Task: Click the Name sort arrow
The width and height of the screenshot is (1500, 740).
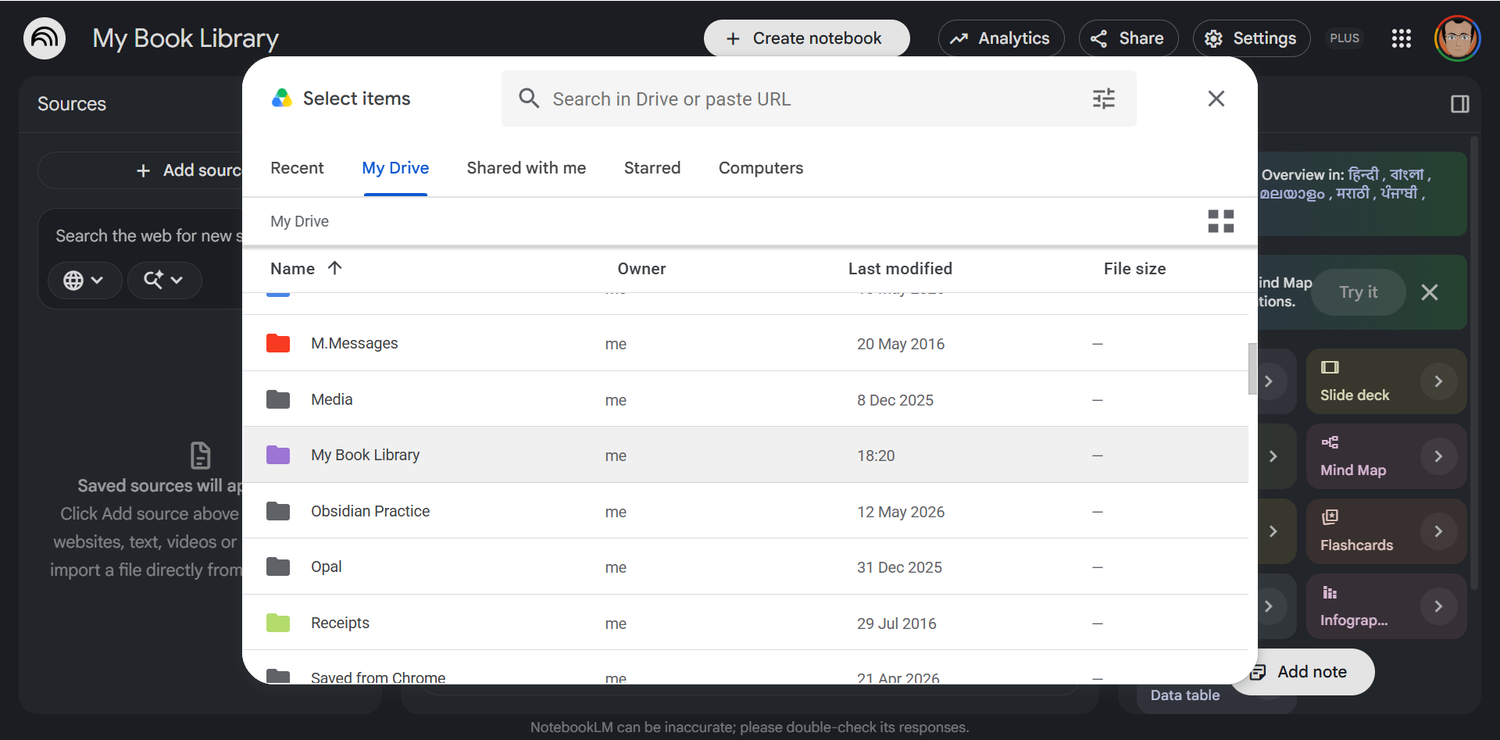Action: click(335, 268)
